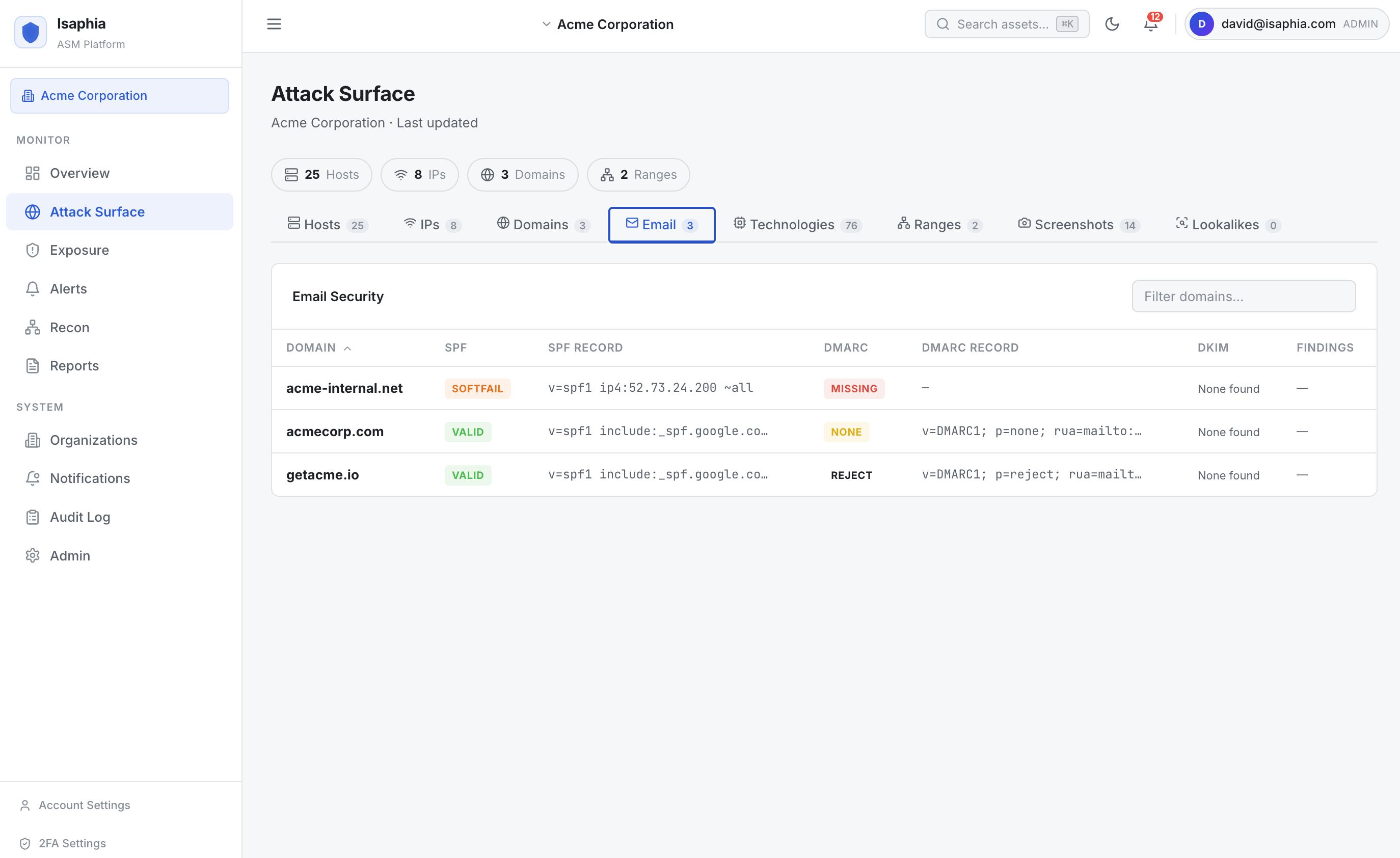The width and height of the screenshot is (1400, 858).
Task: Click the D user avatar
Action: tap(1202, 24)
